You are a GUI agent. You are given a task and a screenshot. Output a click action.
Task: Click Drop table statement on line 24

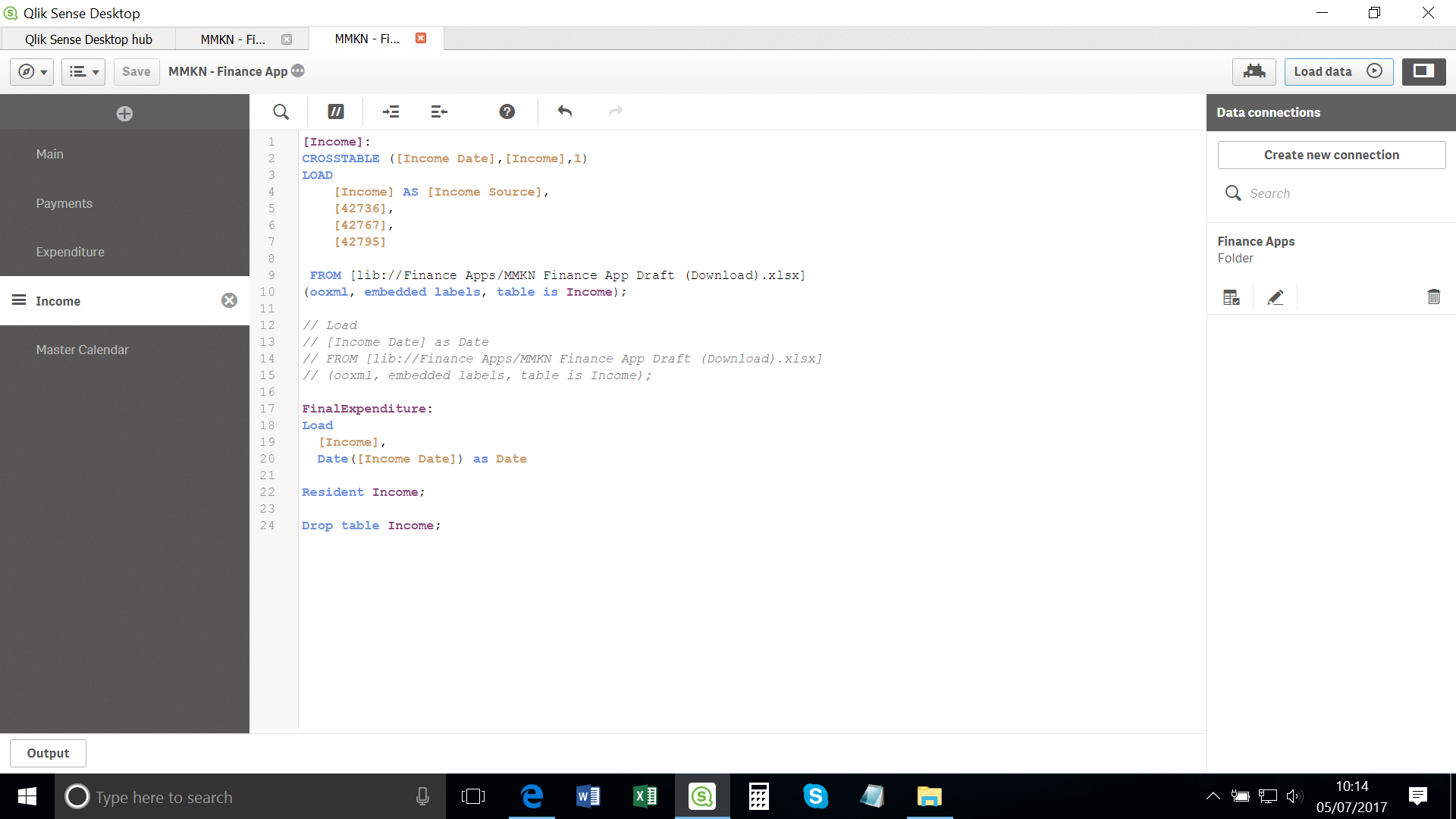[371, 526]
